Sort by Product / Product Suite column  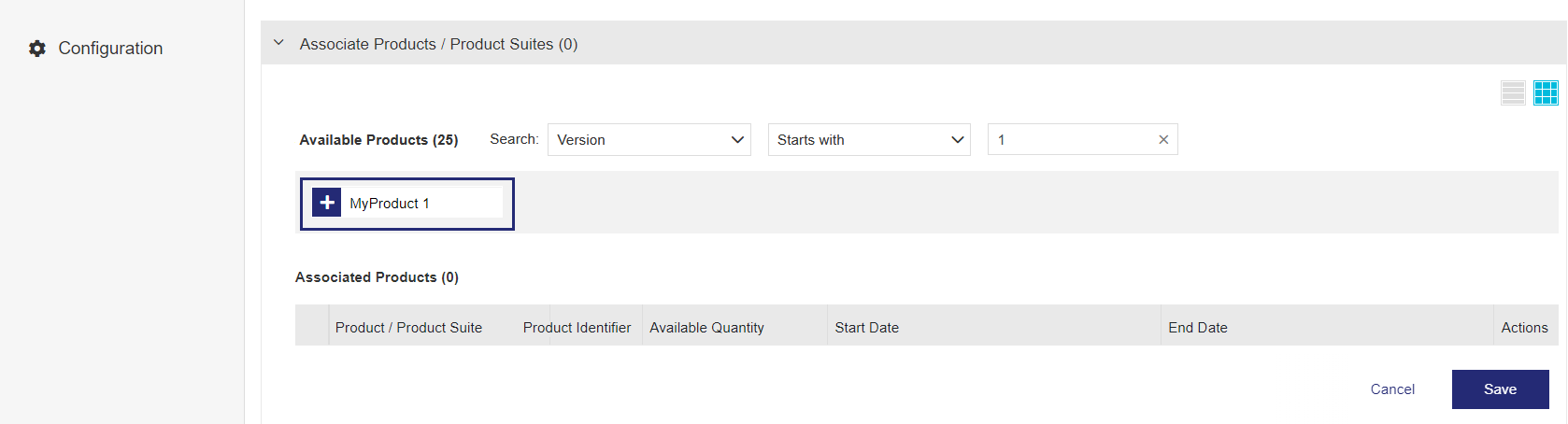[x=408, y=328]
